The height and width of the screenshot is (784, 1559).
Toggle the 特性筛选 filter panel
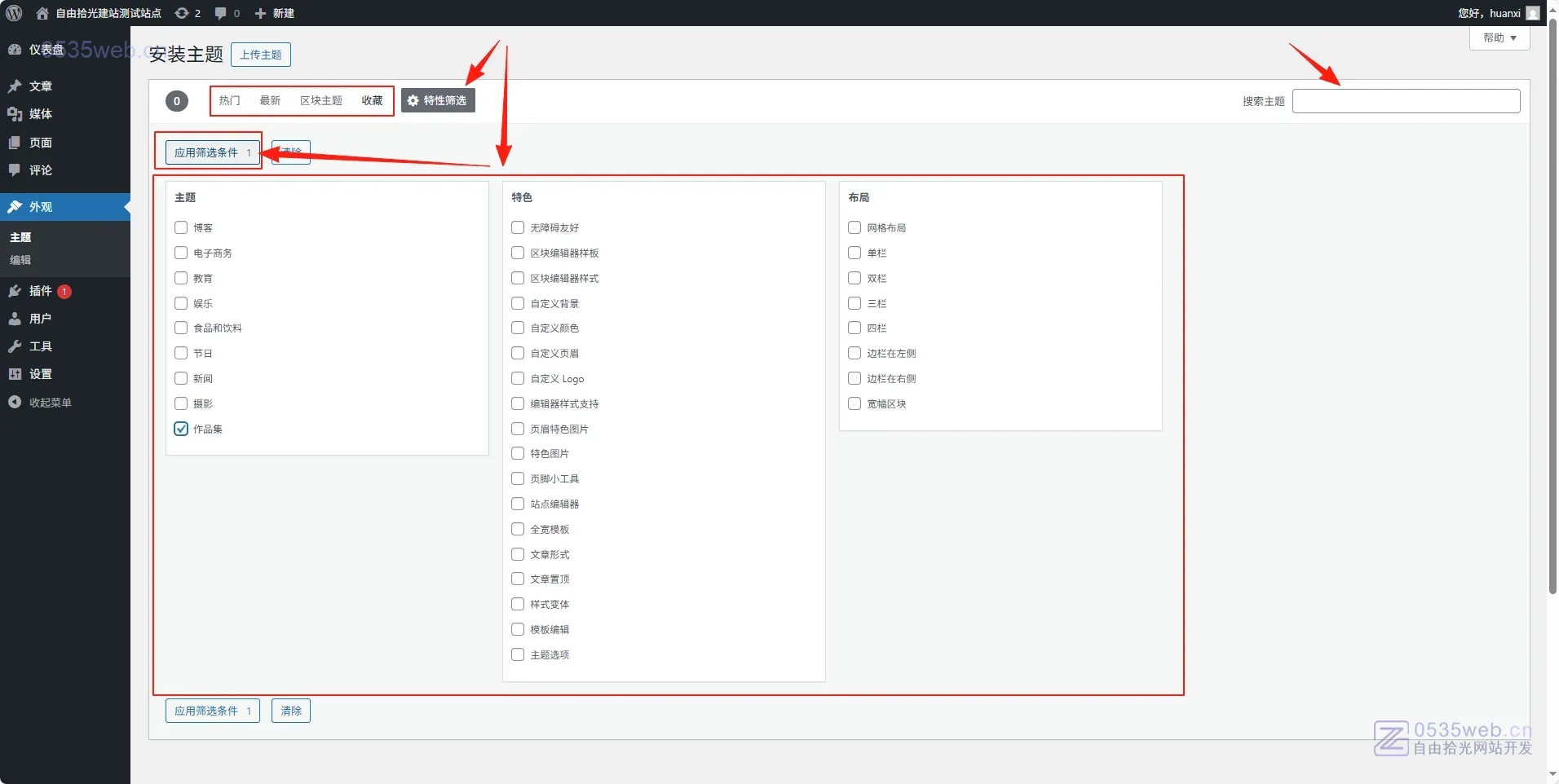438,100
